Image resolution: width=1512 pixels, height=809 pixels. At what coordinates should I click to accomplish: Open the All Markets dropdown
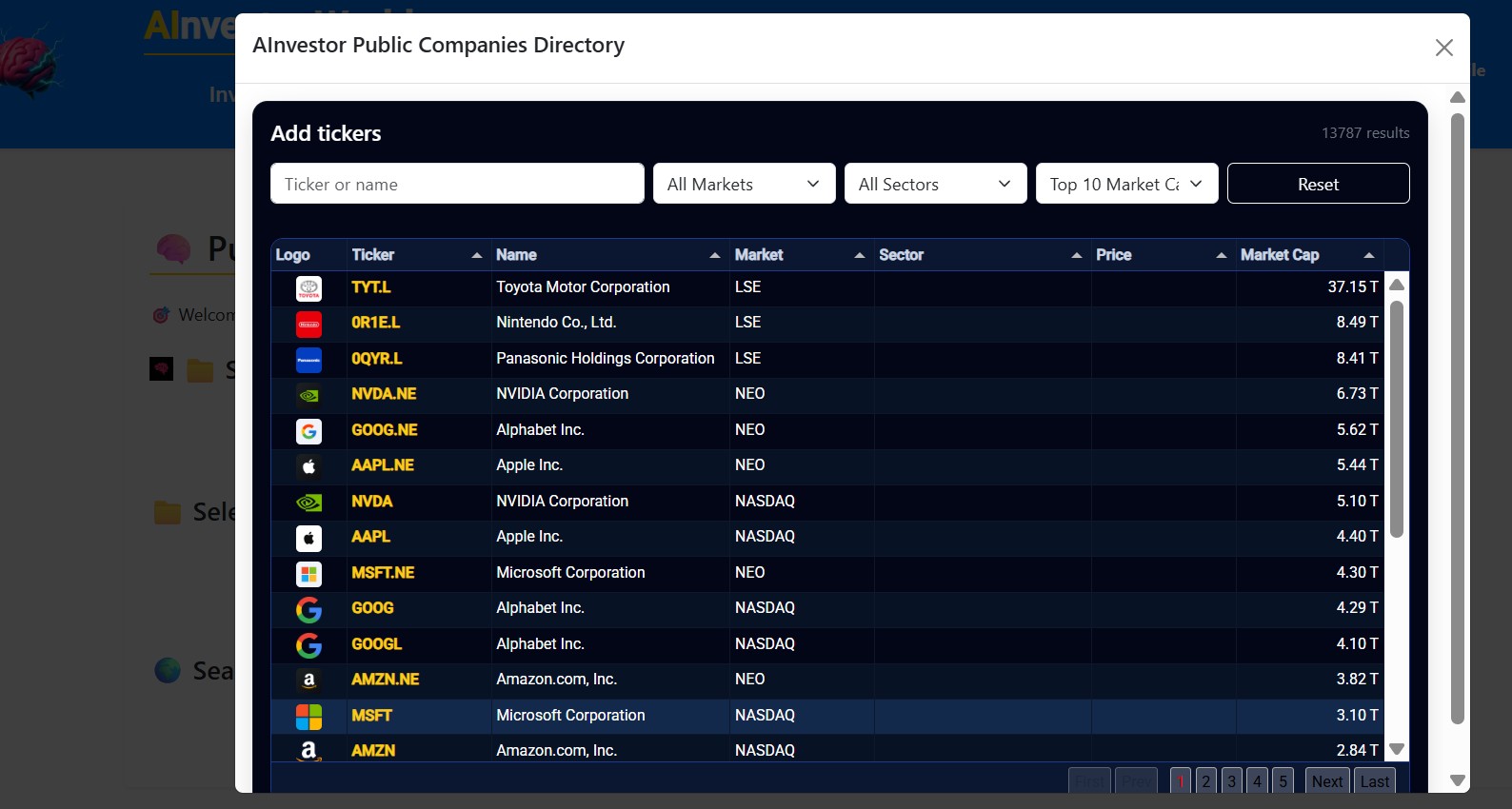point(745,184)
